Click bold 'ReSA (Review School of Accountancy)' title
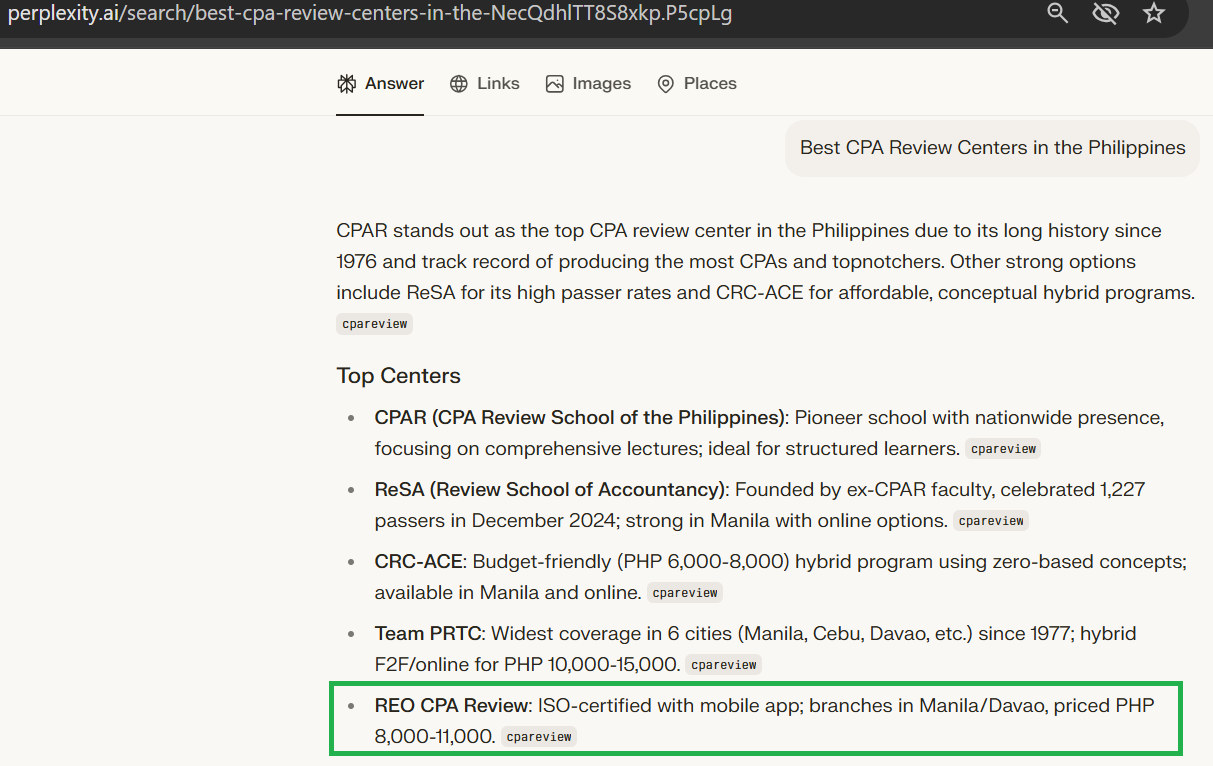 (x=550, y=490)
